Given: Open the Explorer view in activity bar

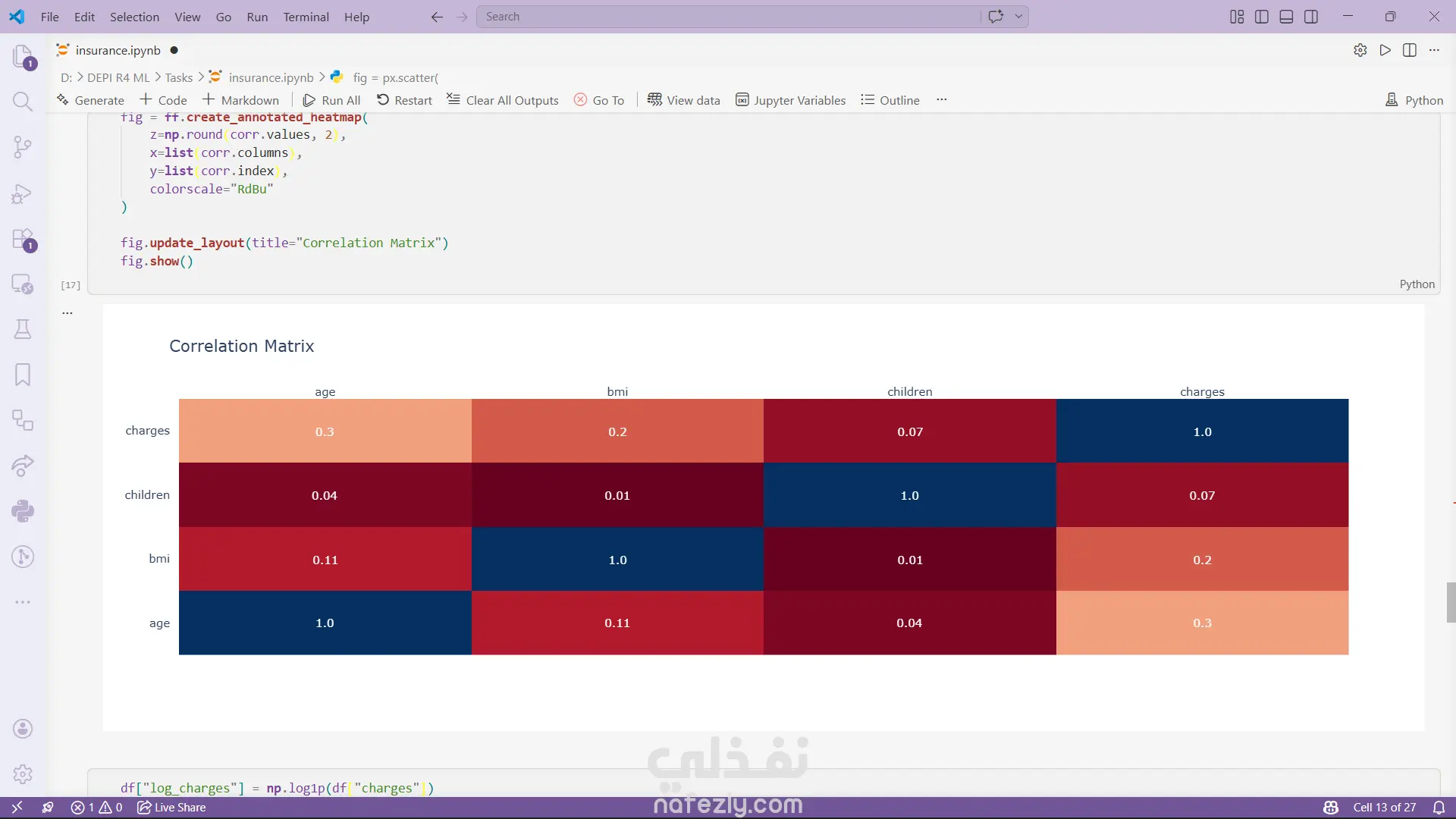Looking at the screenshot, I should click(x=23, y=56).
